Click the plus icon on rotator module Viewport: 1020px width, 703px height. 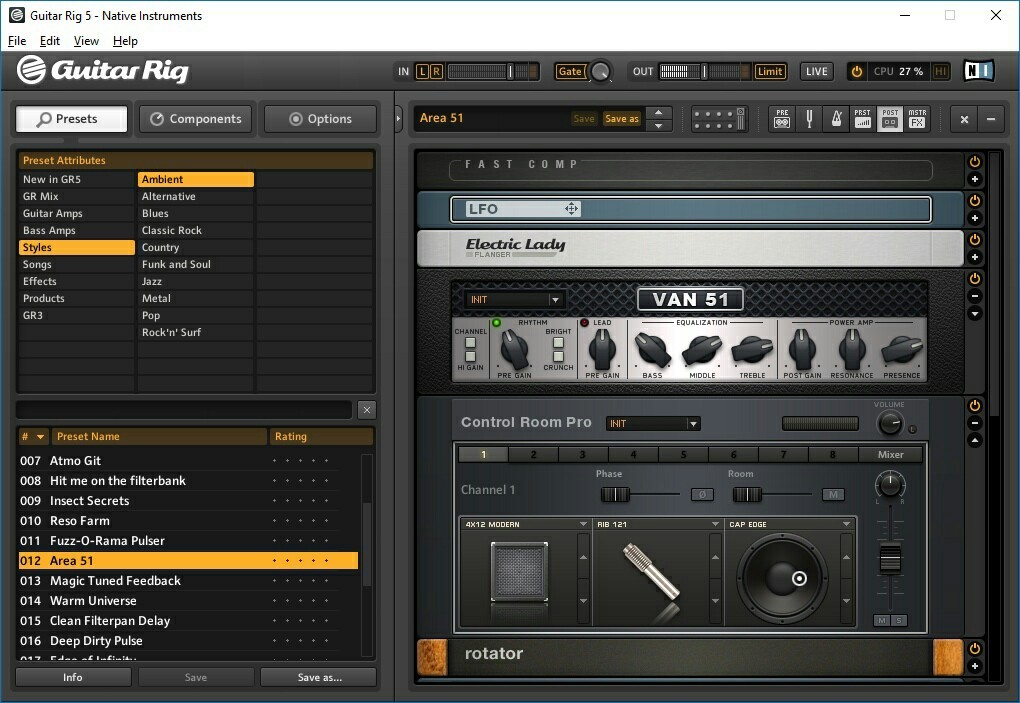pos(974,666)
